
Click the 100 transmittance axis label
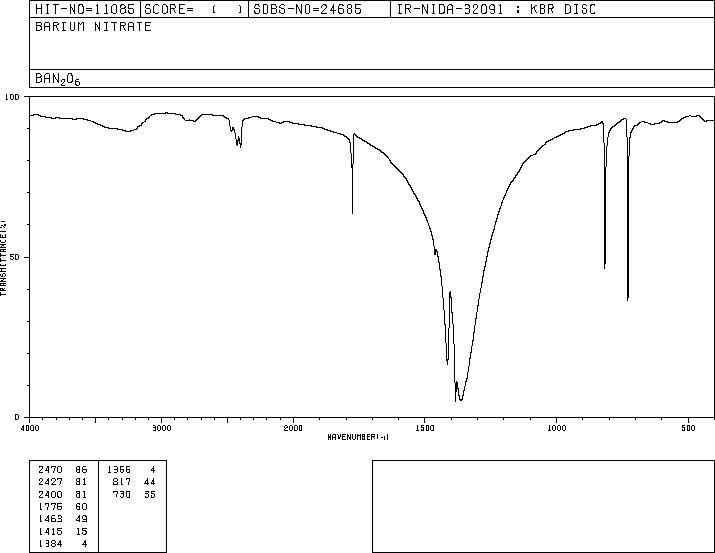coord(12,97)
